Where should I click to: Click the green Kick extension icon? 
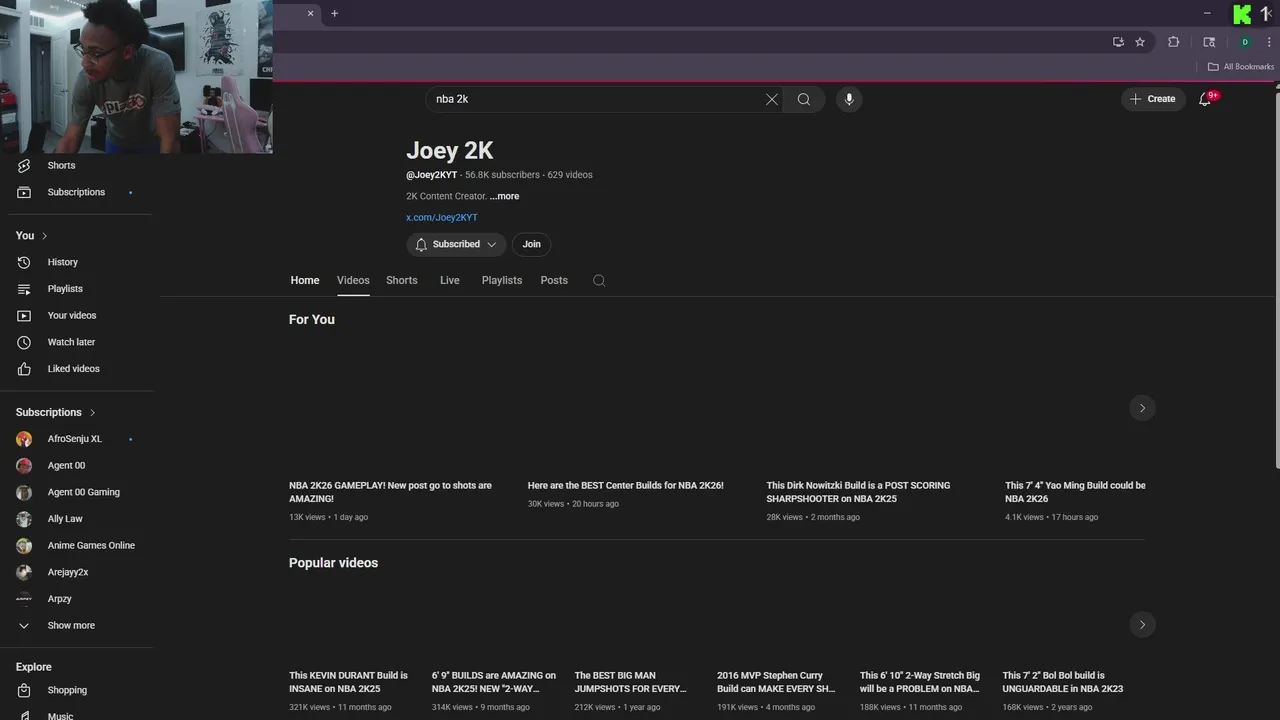(x=1242, y=14)
